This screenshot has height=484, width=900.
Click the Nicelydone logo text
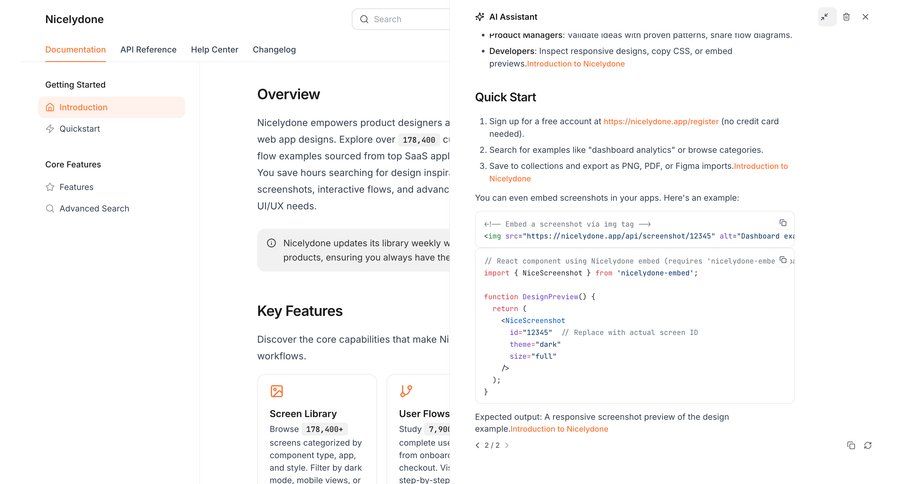tap(75, 20)
